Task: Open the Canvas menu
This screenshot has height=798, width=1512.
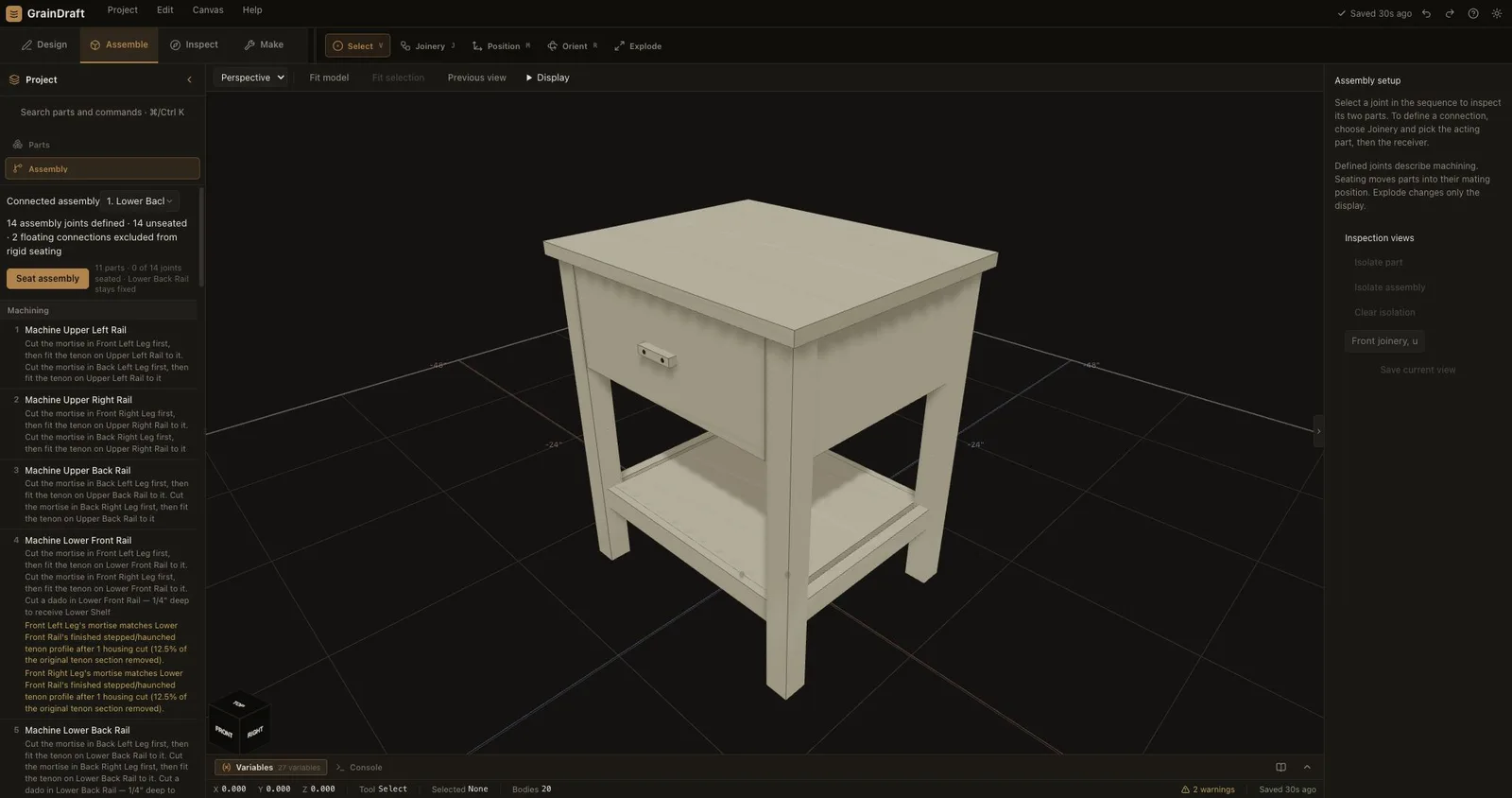Action: coord(208,9)
